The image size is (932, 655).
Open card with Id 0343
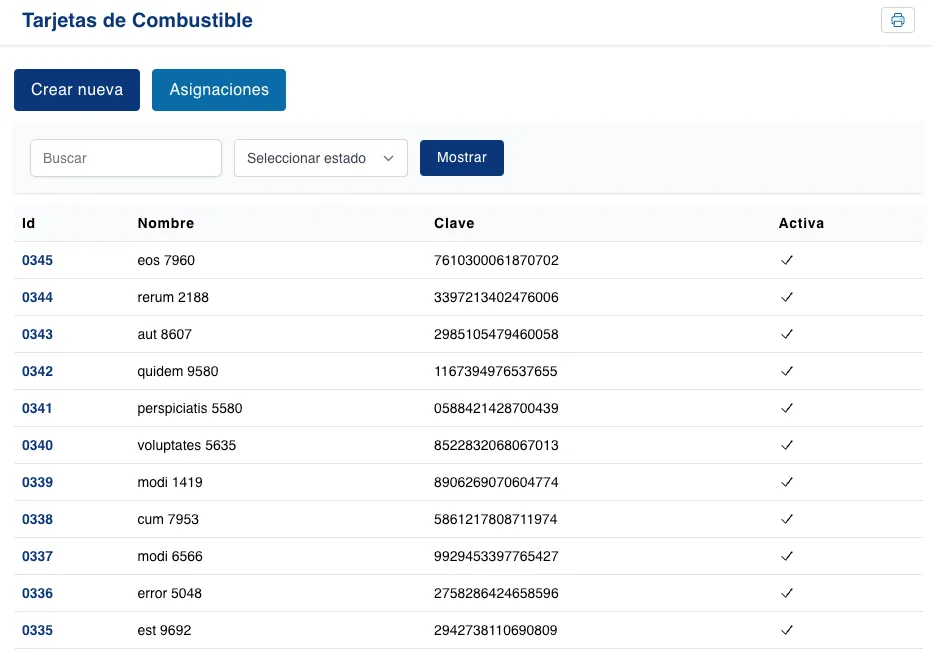tap(38, 334)
